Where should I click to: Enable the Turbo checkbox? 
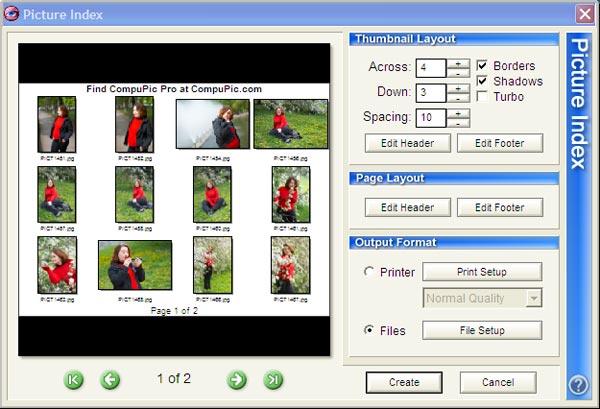(x=482, y=96)
